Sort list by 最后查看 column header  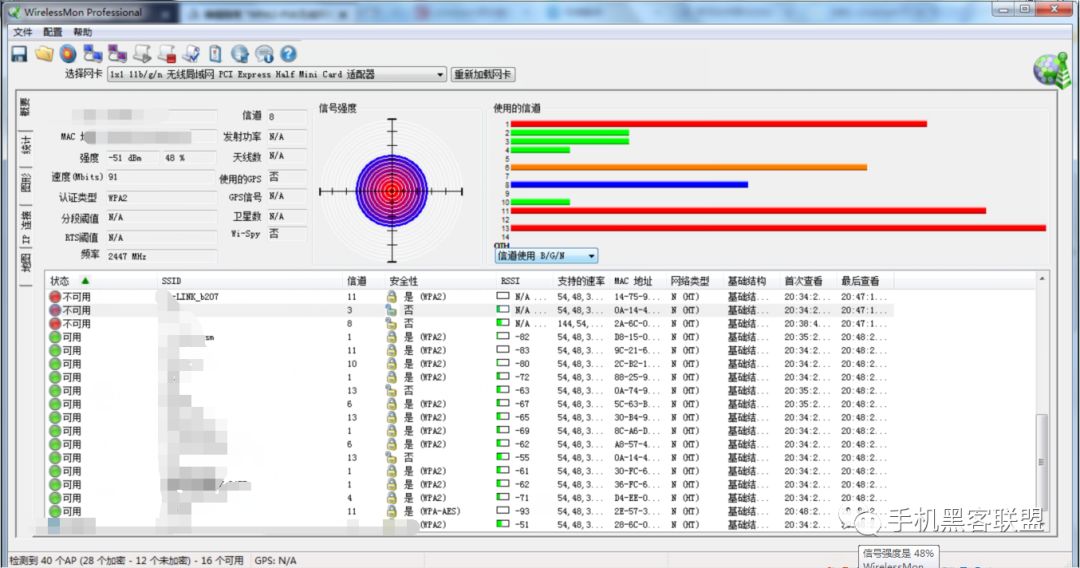pyautogui.click(x=866, y=281)
